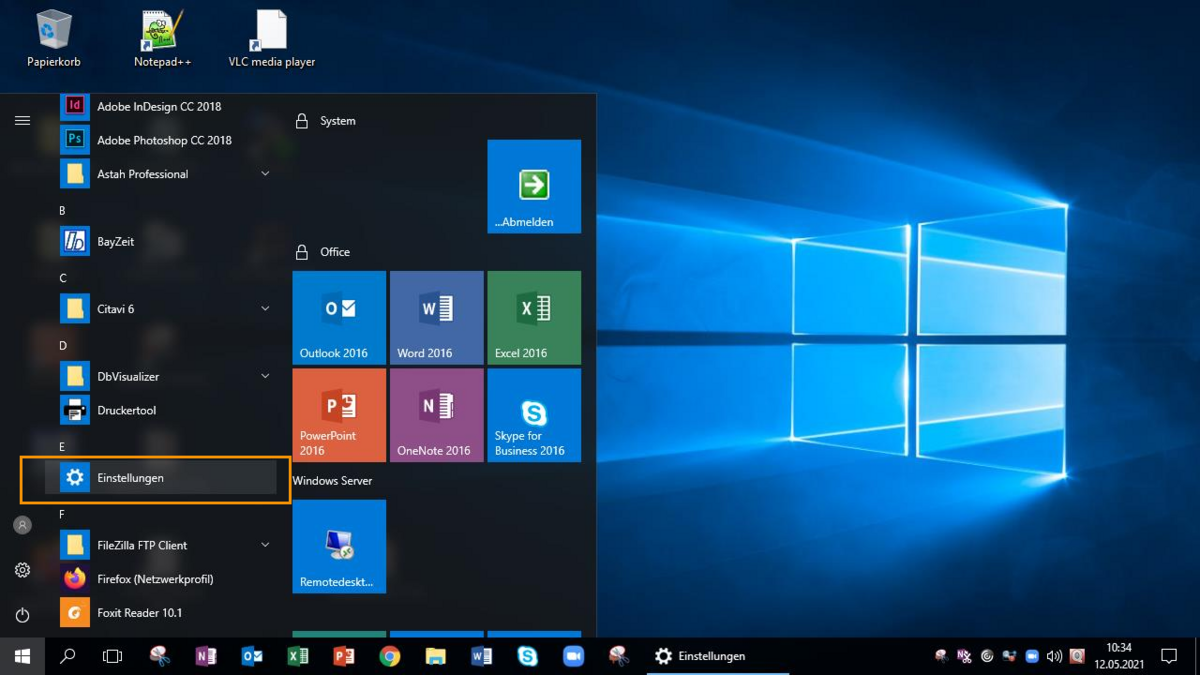Open the Remotedesktop tile
Viewport: 1200px width, 675px height.
point(339,547)
